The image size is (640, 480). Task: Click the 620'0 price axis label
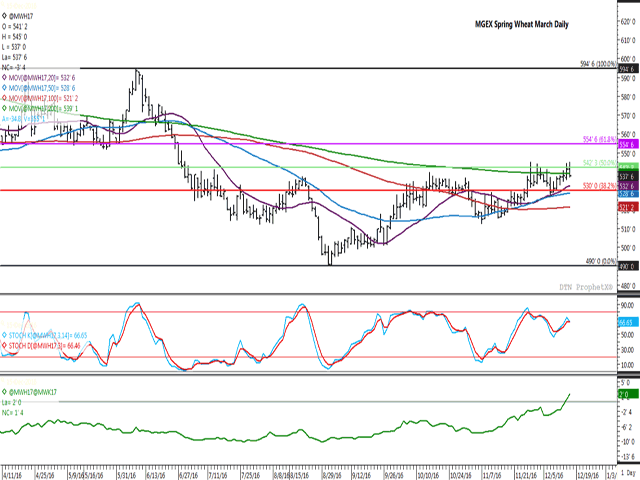click(x=628, y=21)
